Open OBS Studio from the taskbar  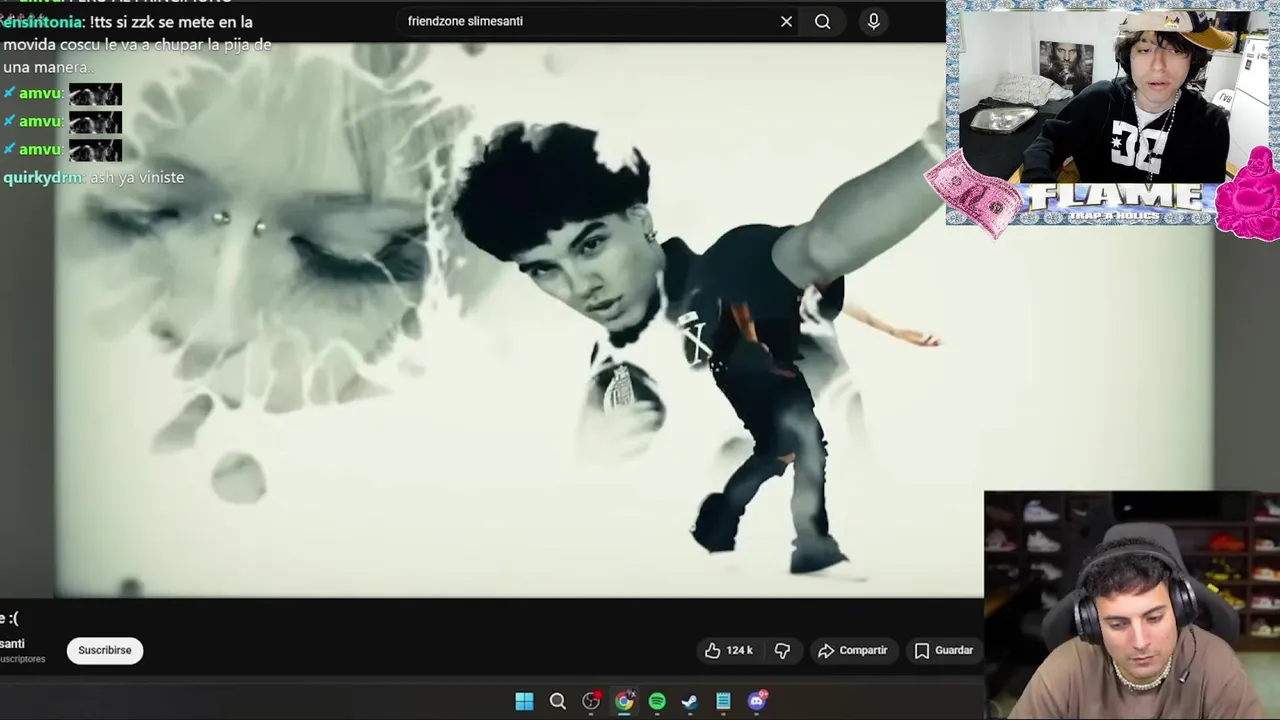pyautogui.click(x=591, y=701)
